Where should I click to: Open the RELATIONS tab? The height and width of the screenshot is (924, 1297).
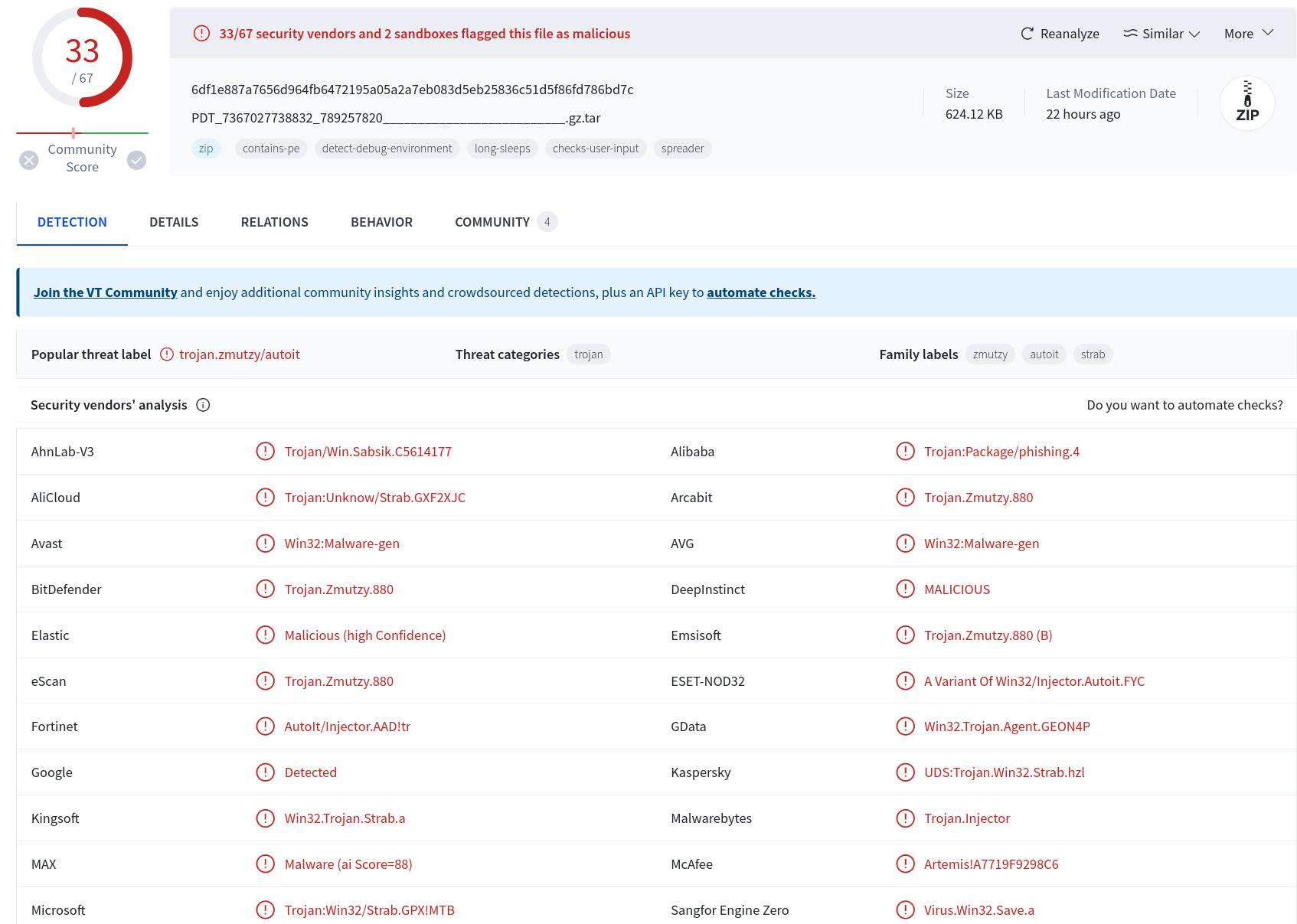tap(274, 222)
